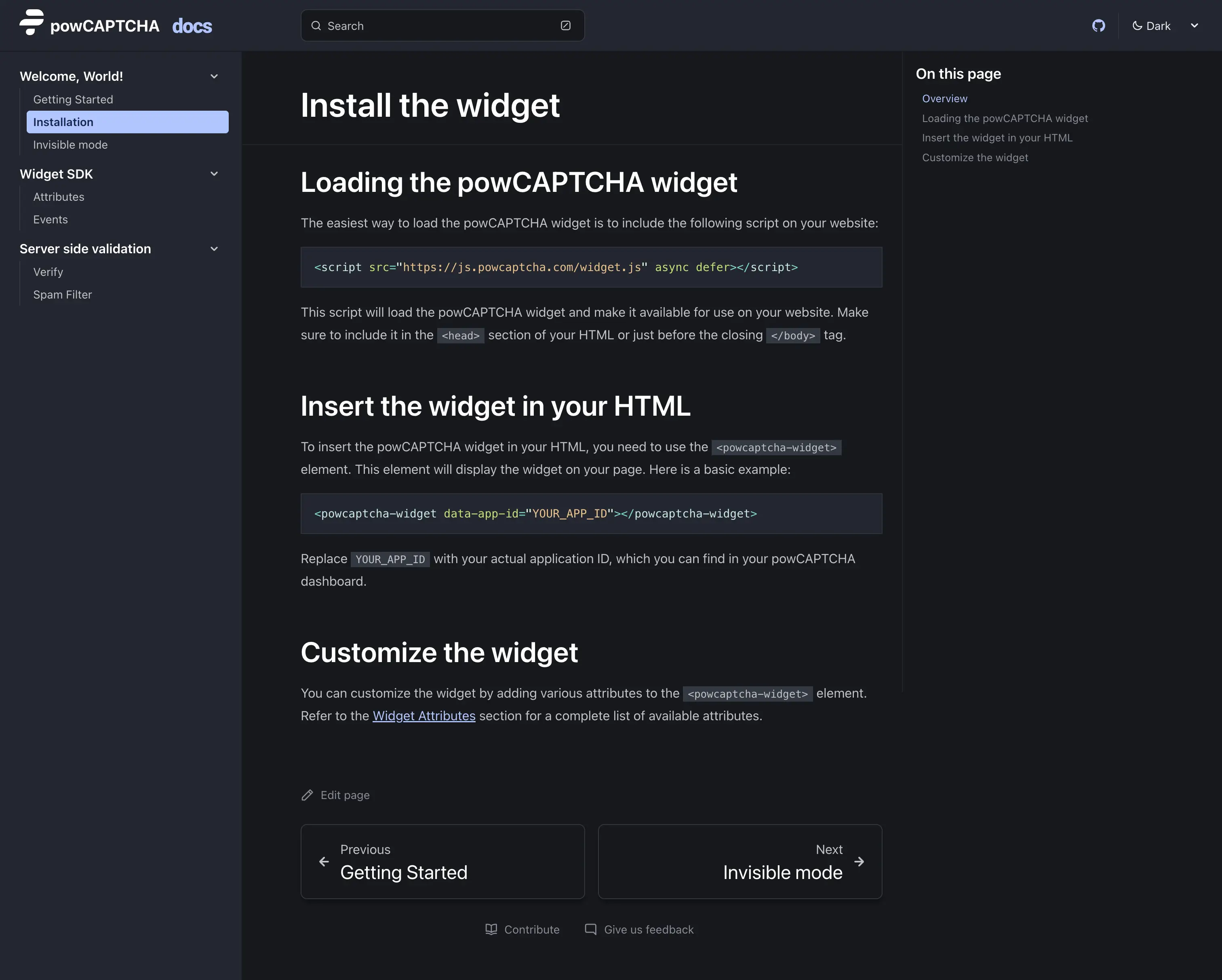Open the Verify sidebar page
The image size is (1222, 980).
point(128,272)
